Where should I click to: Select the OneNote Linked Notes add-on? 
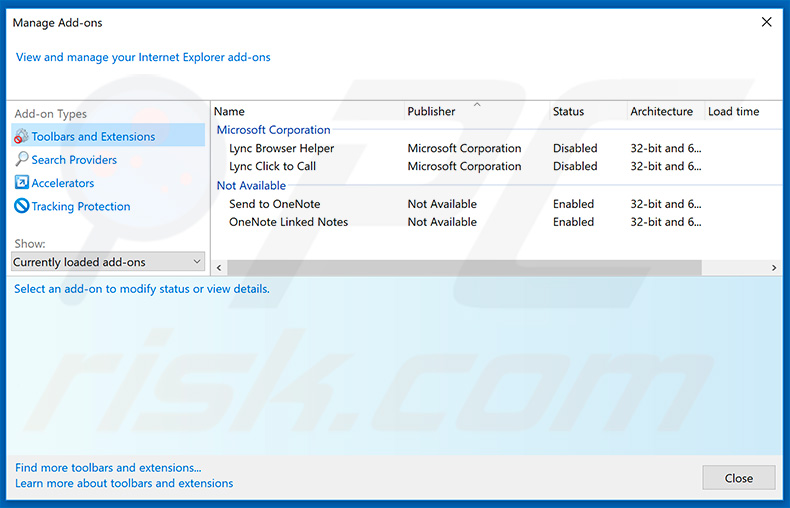[289, 222]
